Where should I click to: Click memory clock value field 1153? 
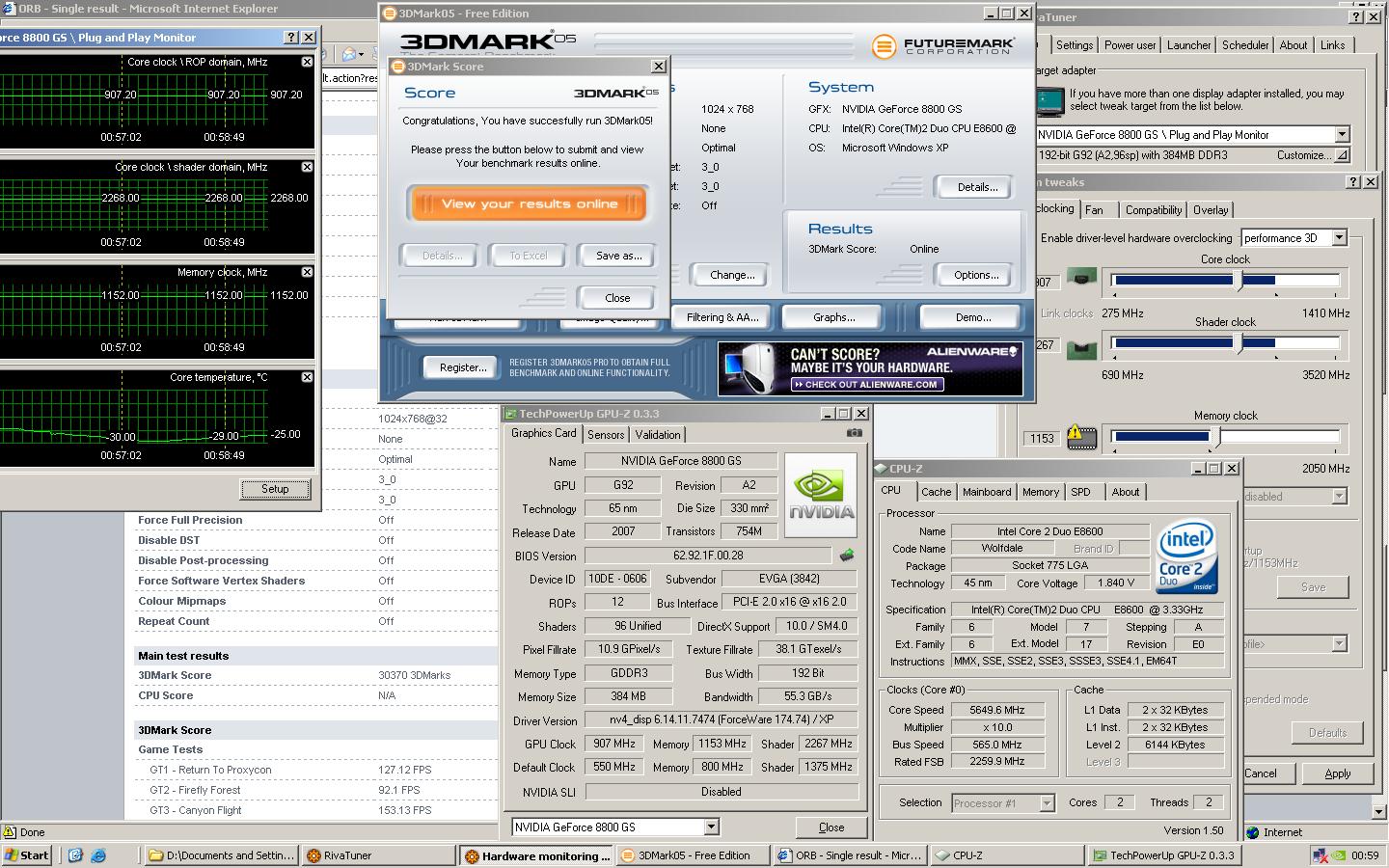click(1042, 438)
